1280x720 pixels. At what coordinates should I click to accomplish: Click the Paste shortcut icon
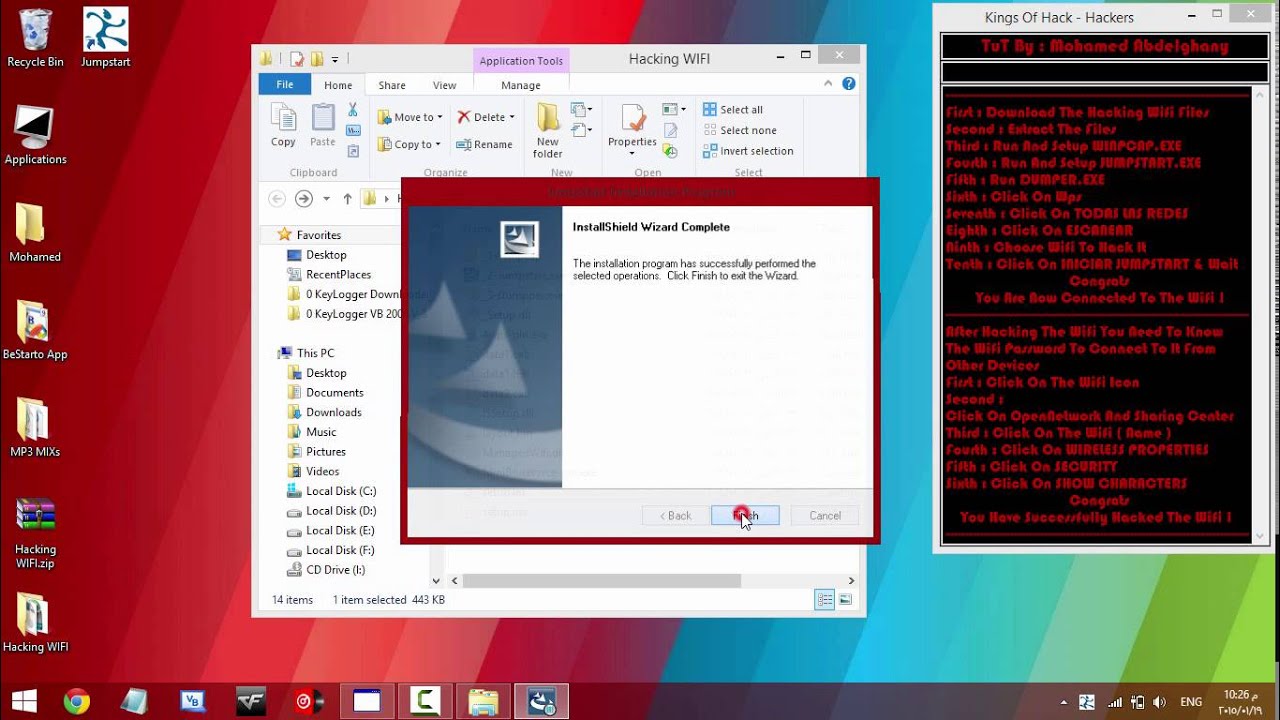(x=353, y=151)
